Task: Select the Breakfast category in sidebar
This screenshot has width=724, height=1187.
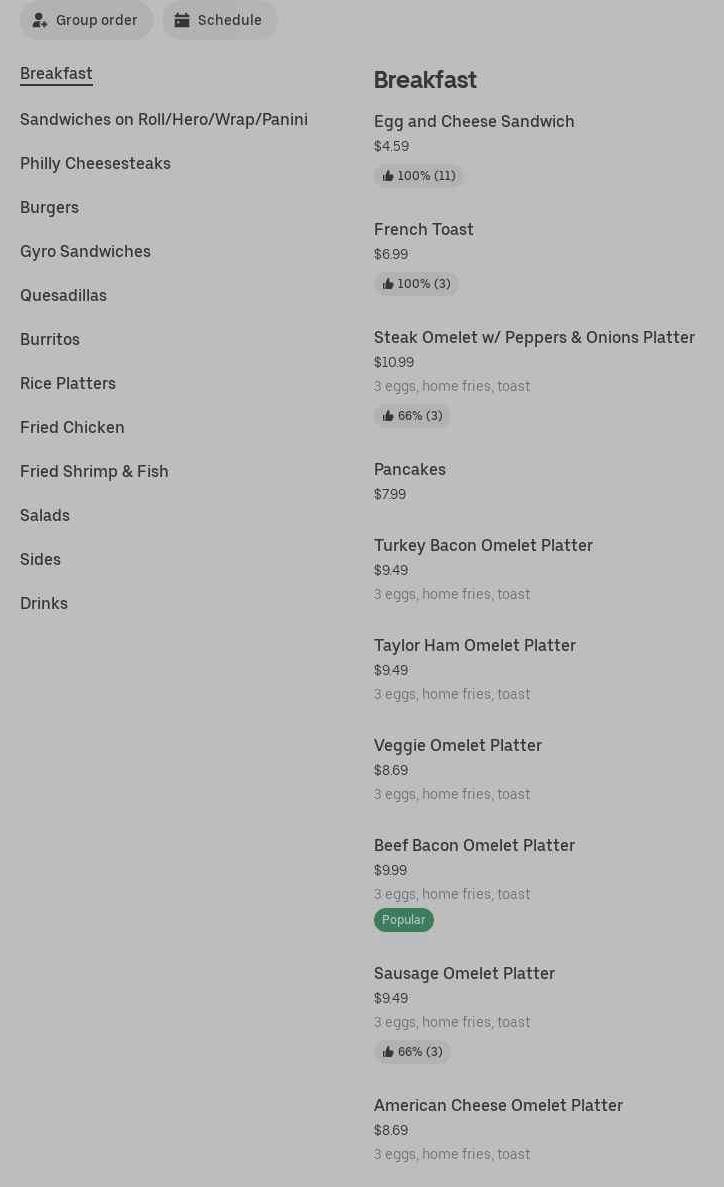Action: pos(56,74)
